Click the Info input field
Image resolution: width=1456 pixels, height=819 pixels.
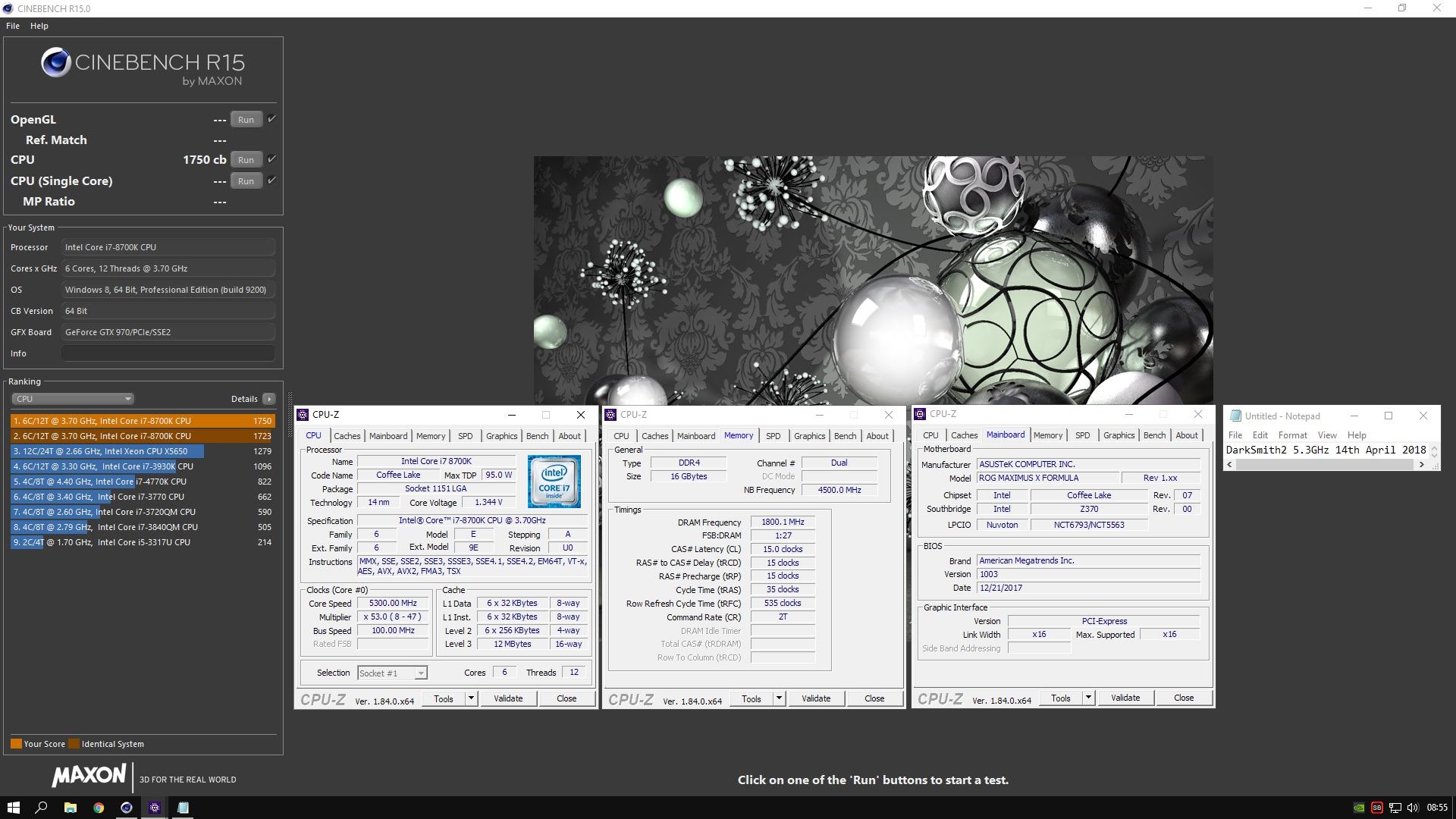168,353
